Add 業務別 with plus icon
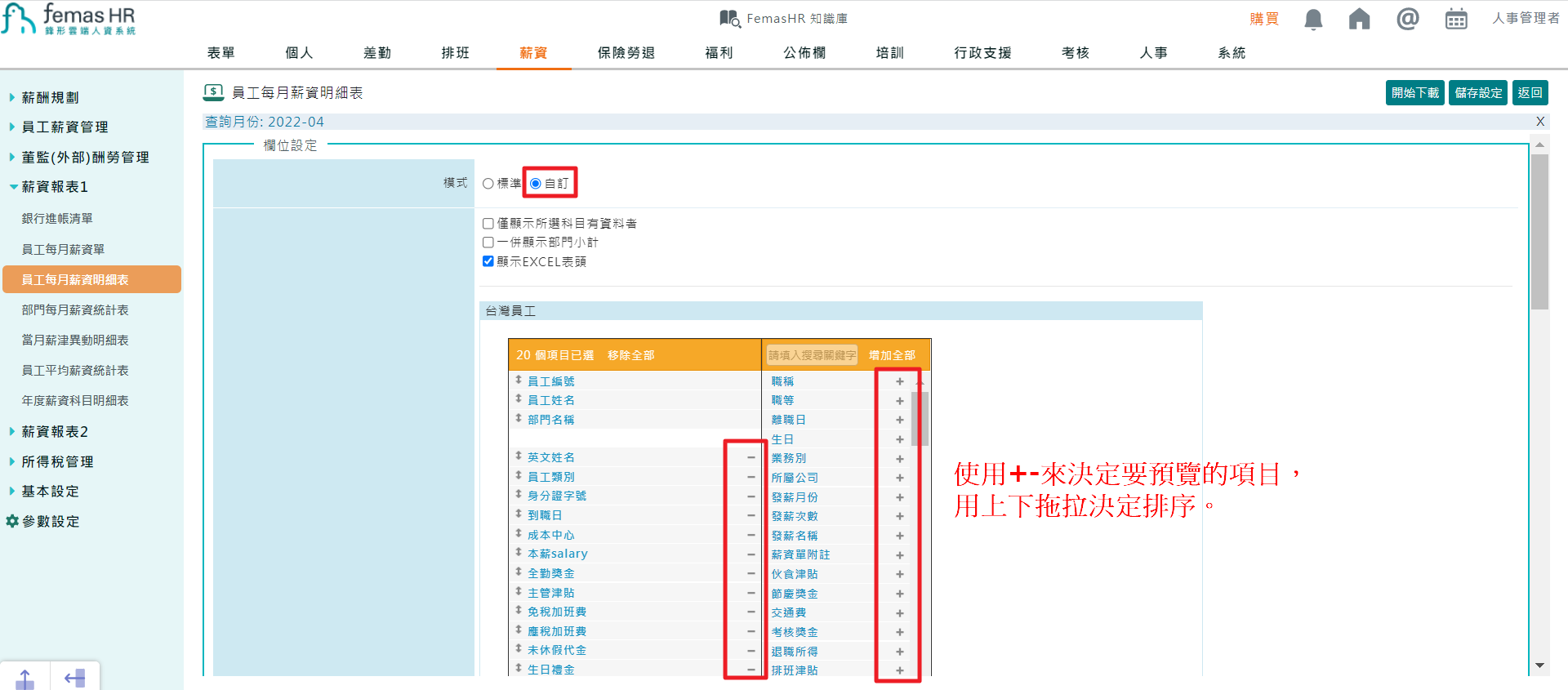The height and width of the screenshot is (690, 1568). point(899,459)
